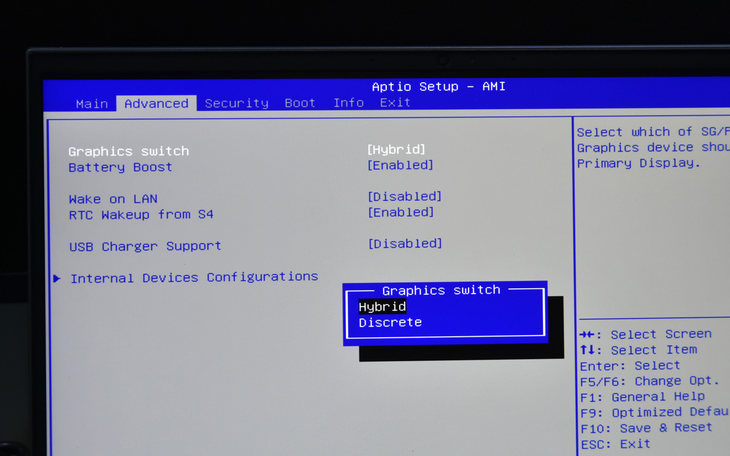Screen dimensions: 730x456
Task: Click the Wake on LAN label
Action: [x=113, y=199]
